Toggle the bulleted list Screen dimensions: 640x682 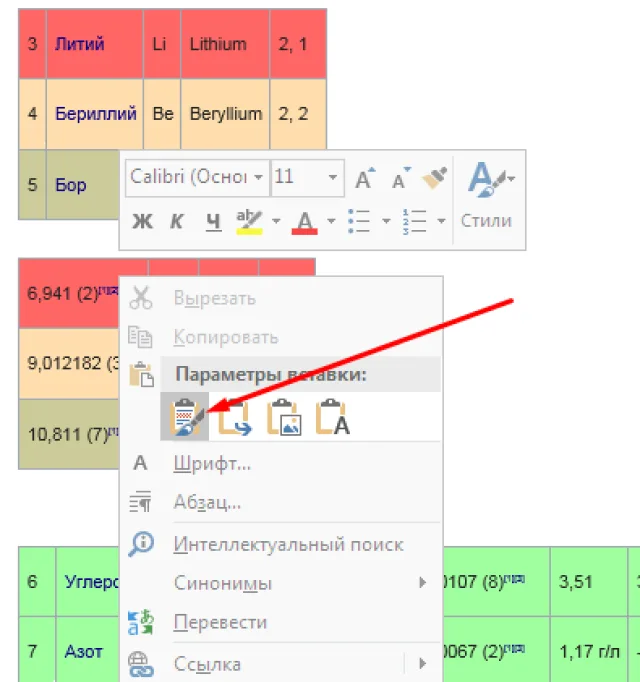pos(359,221)
